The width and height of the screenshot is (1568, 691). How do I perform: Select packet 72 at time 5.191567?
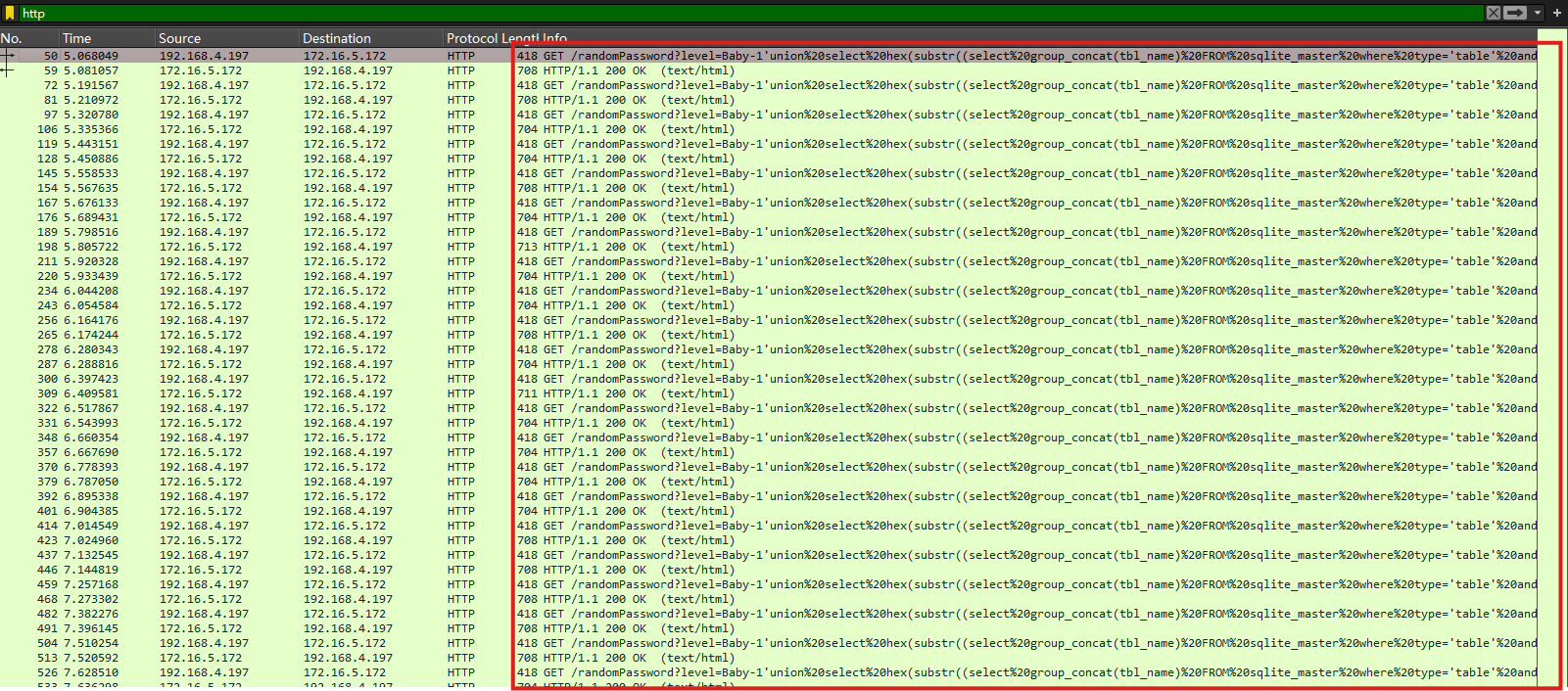(x=769, y=85)
